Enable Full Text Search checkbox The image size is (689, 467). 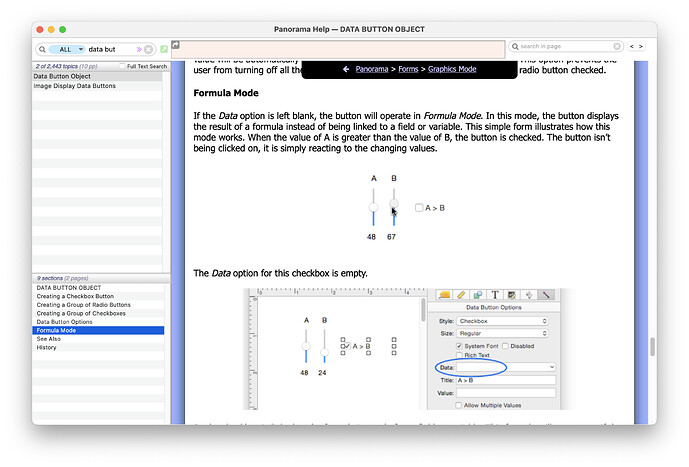tap(122, 66)
